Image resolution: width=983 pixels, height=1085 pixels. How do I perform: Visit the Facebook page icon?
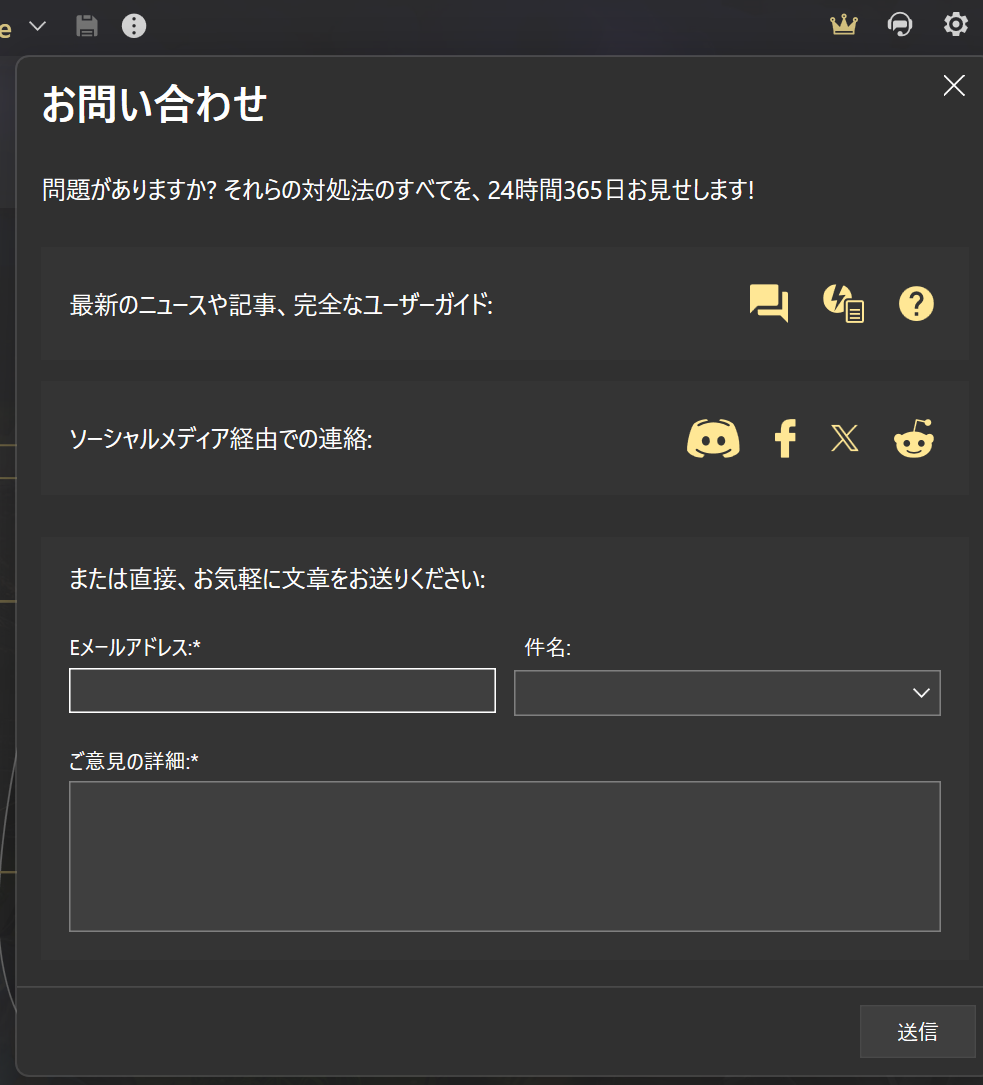coord(784,438)
